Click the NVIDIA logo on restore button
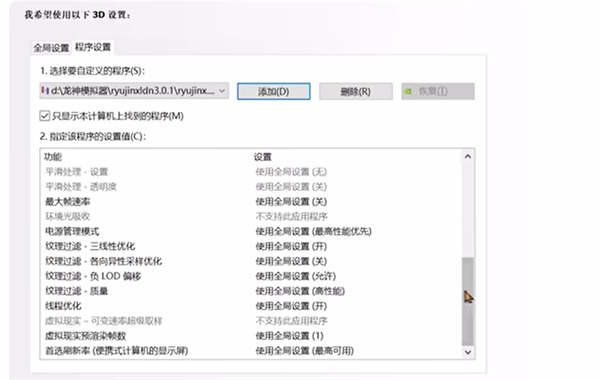The height and width of the screenshot is (380, 600). (x=408, y=91)
